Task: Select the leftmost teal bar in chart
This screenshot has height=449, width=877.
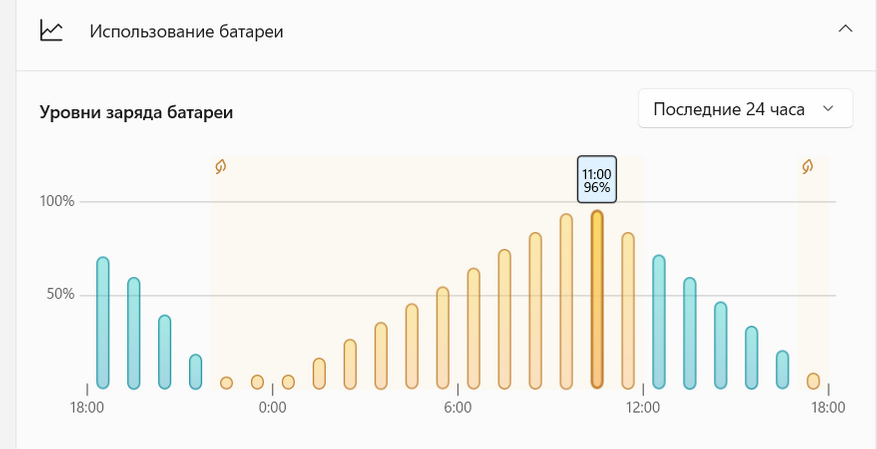Action: pos(103,322)
